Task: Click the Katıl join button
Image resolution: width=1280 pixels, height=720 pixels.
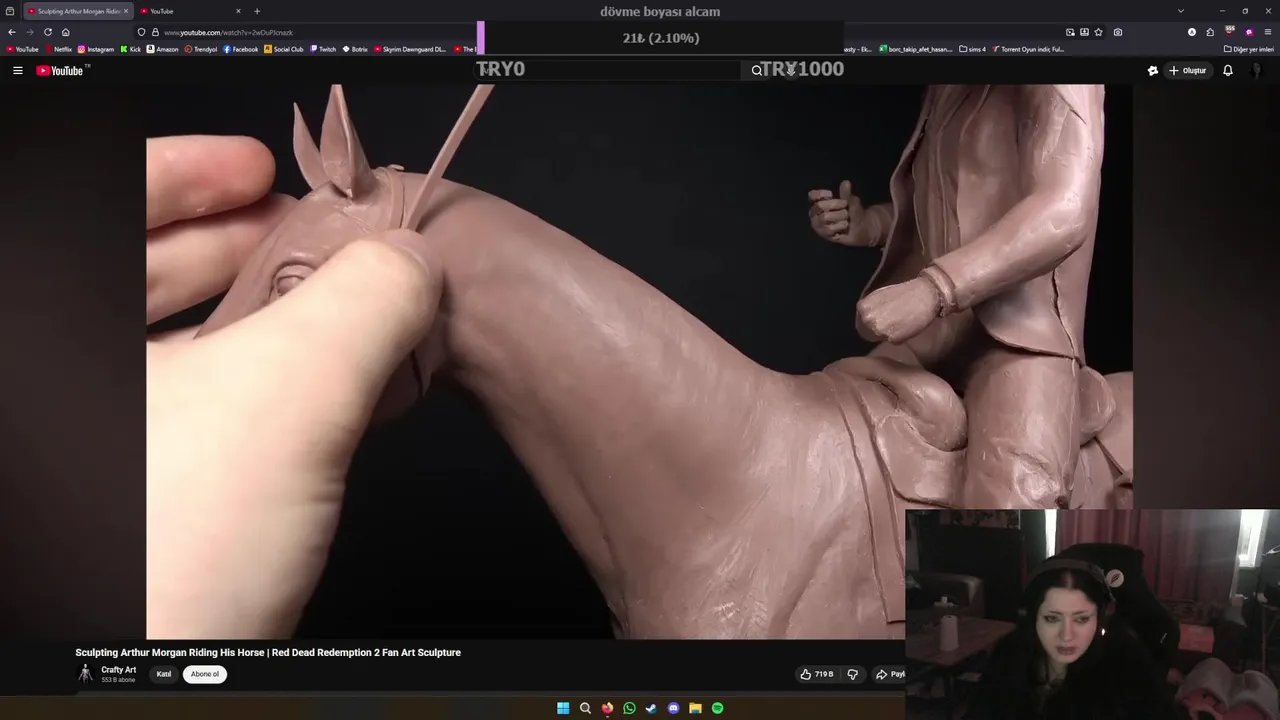Action: tap(164, 674)
